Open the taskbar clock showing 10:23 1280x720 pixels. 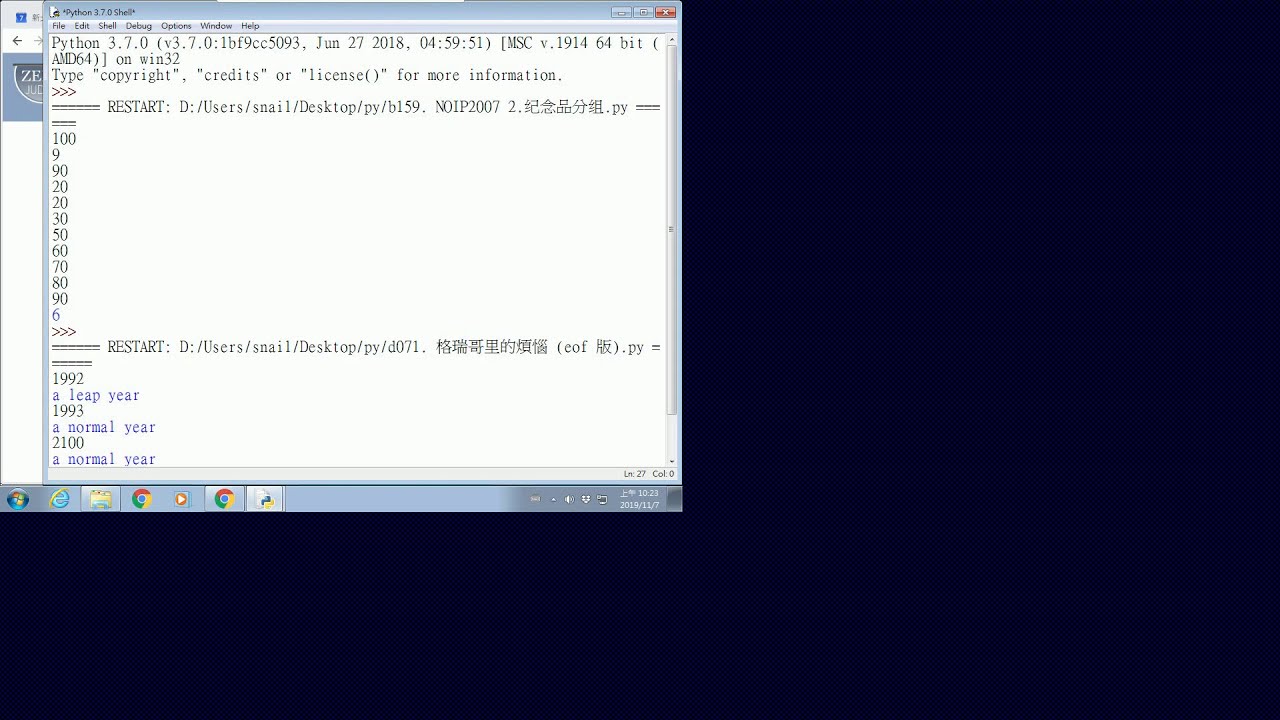[x=639, y=499]
